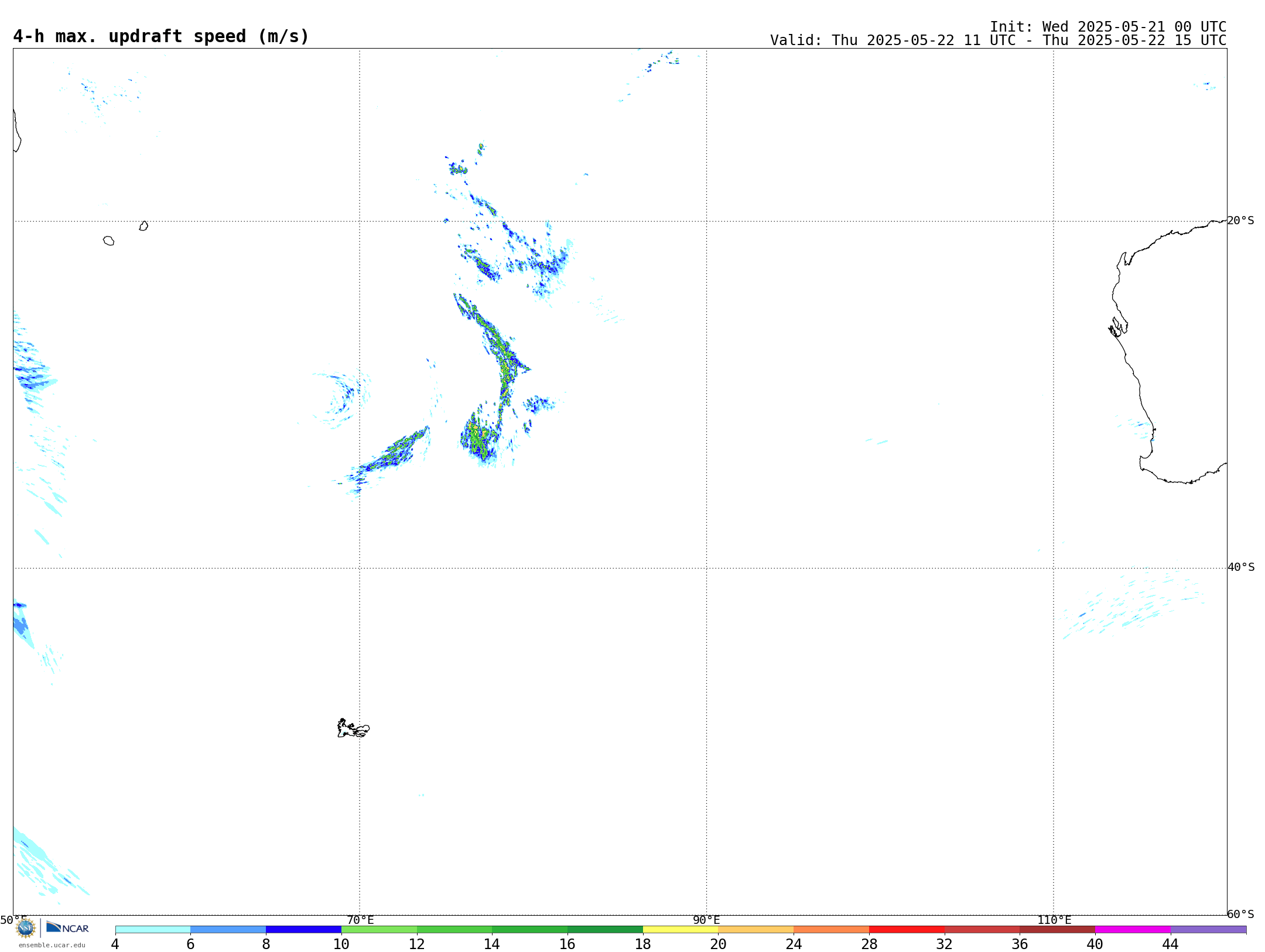Open the ensemble.ucar.edu link text

pos(52,945)
